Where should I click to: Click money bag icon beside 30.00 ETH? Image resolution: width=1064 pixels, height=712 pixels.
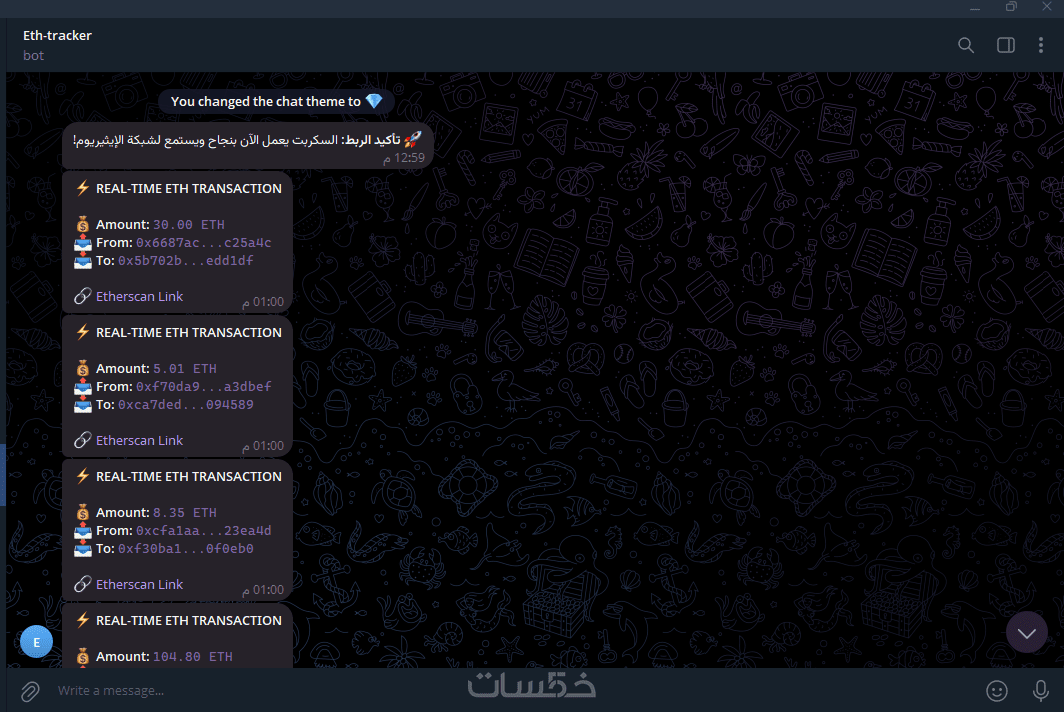coord(83,224)
